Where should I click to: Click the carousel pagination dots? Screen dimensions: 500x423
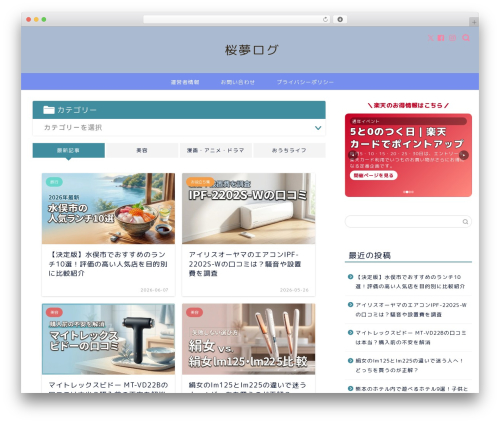408,192
